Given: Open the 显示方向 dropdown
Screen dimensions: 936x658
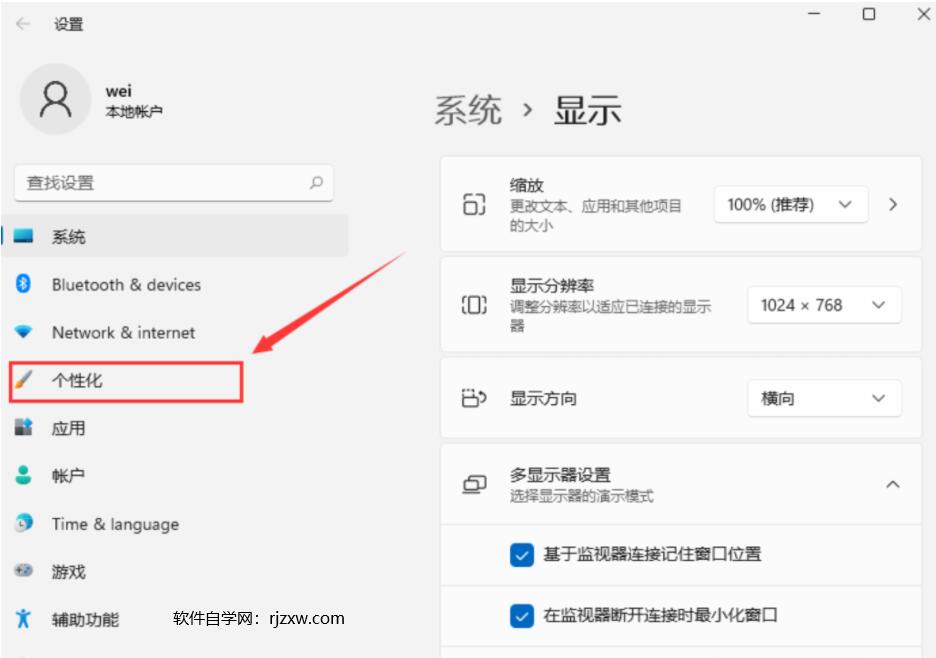Looking at the screenshot, I should tap(823, 398).
